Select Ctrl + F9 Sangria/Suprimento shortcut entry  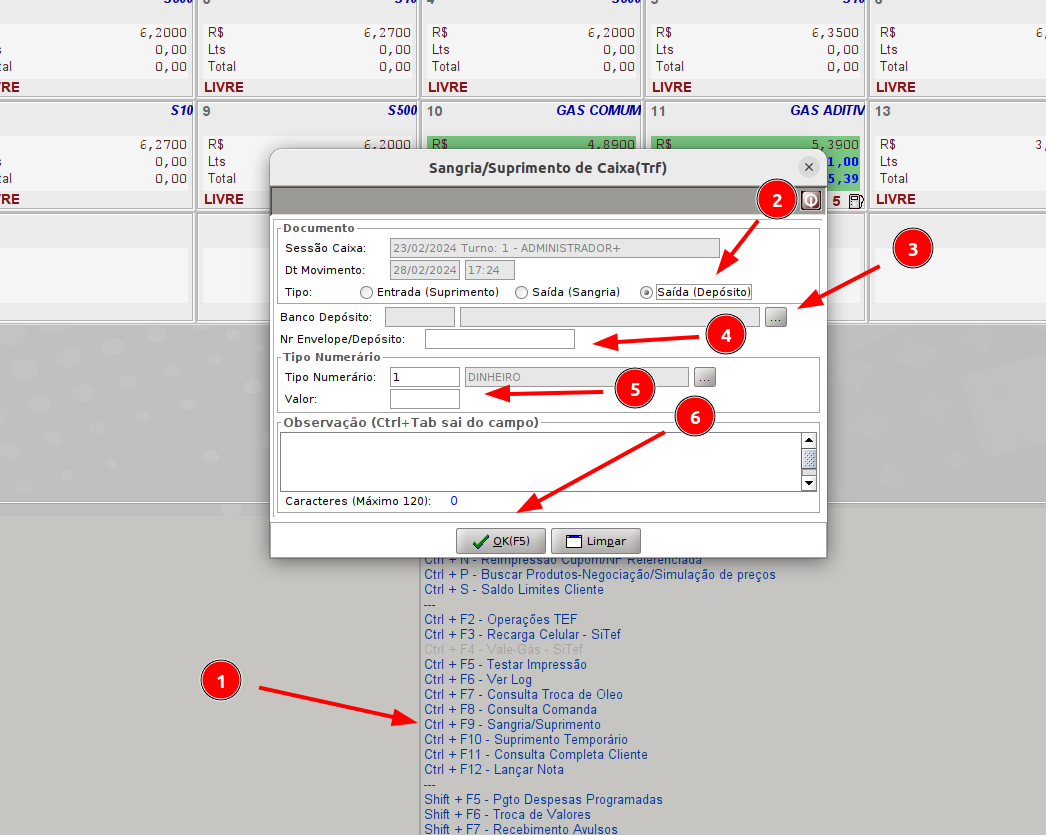[512, 725]
